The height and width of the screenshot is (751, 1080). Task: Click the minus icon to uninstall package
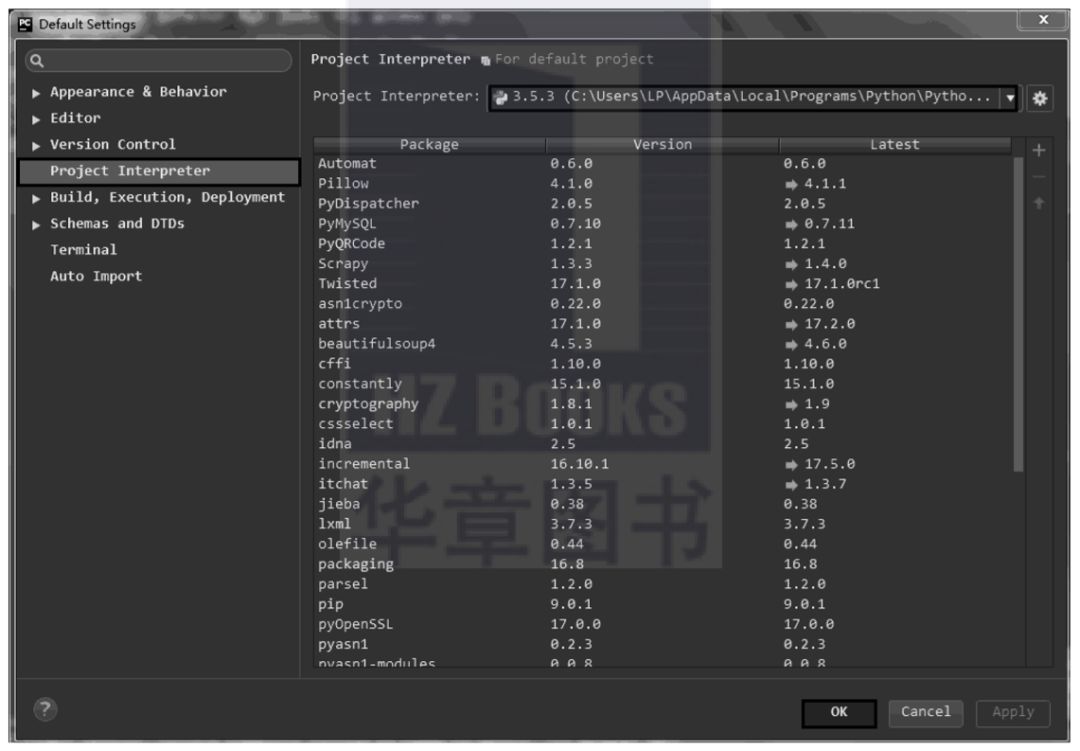pyautogui.click(x=1039, y=177)
